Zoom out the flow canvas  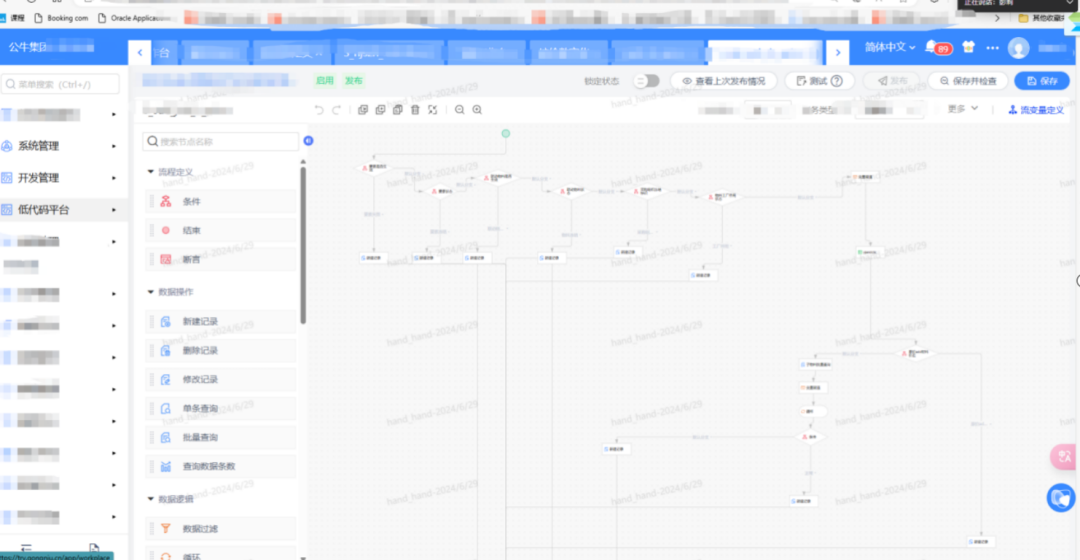pyautogui.click(x=460, y=110)
